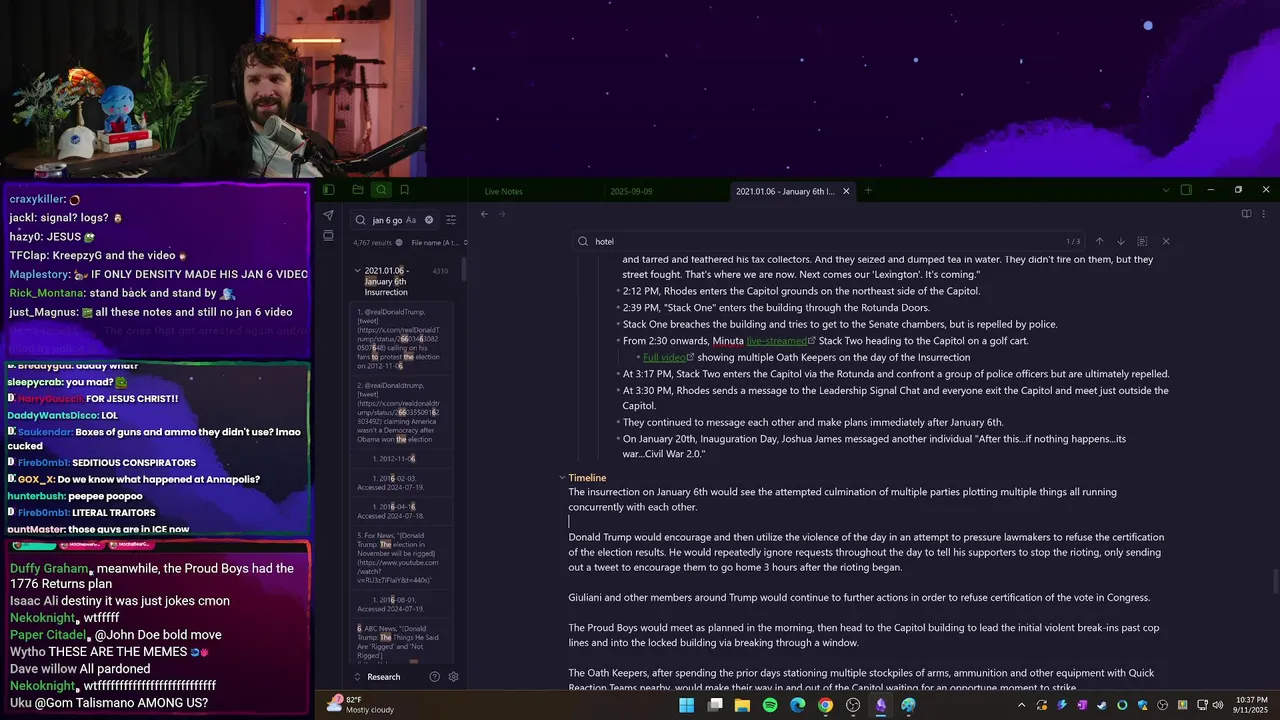
Task: Click the Obsidian taskbar icon
Action: [880, 705]
